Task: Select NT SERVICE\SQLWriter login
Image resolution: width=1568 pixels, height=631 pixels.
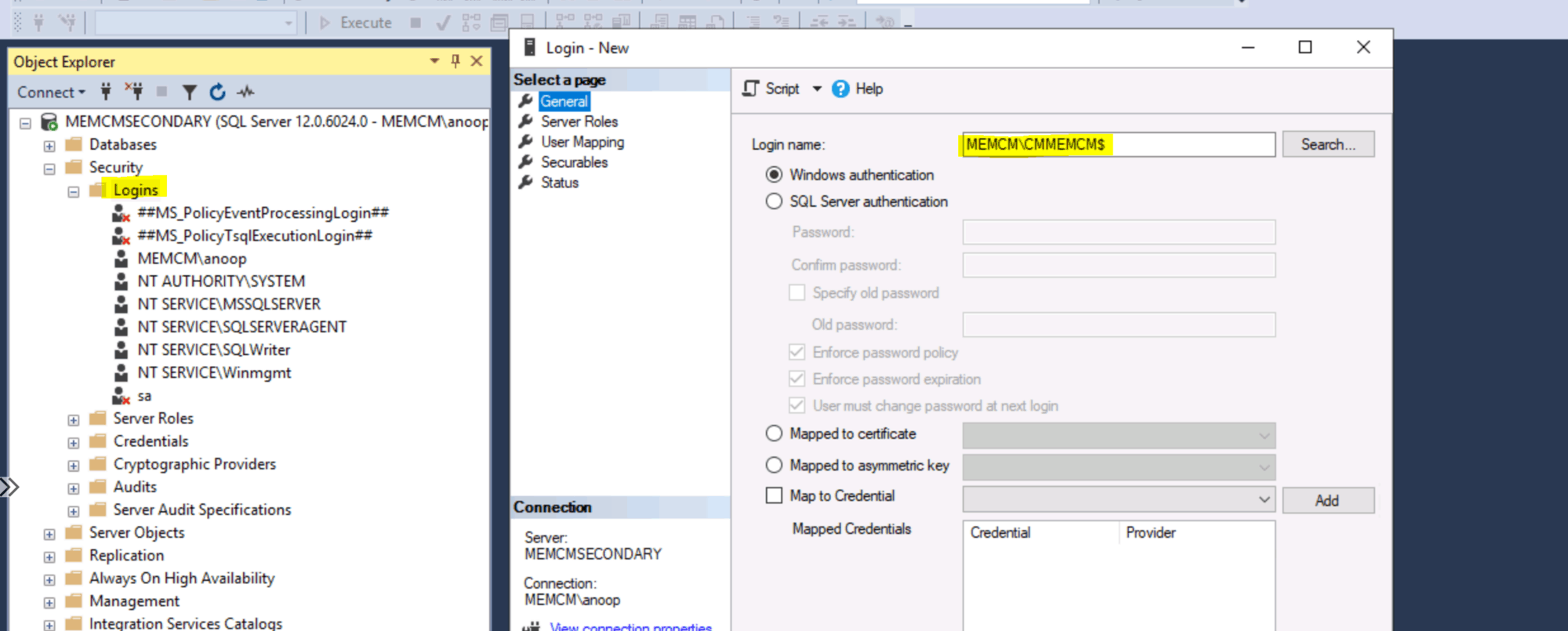Action: pyautogui.click(x=213, y=350)
